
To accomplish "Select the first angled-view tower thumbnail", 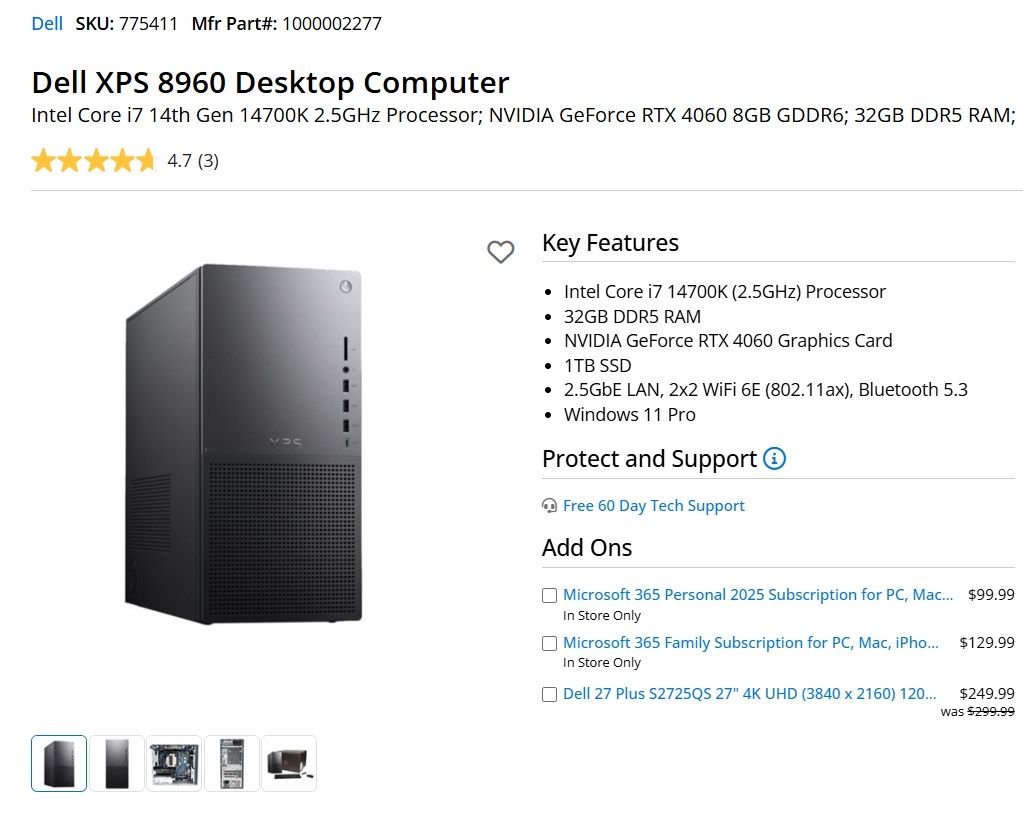I will pyautogui.click(x=59, y=764).
